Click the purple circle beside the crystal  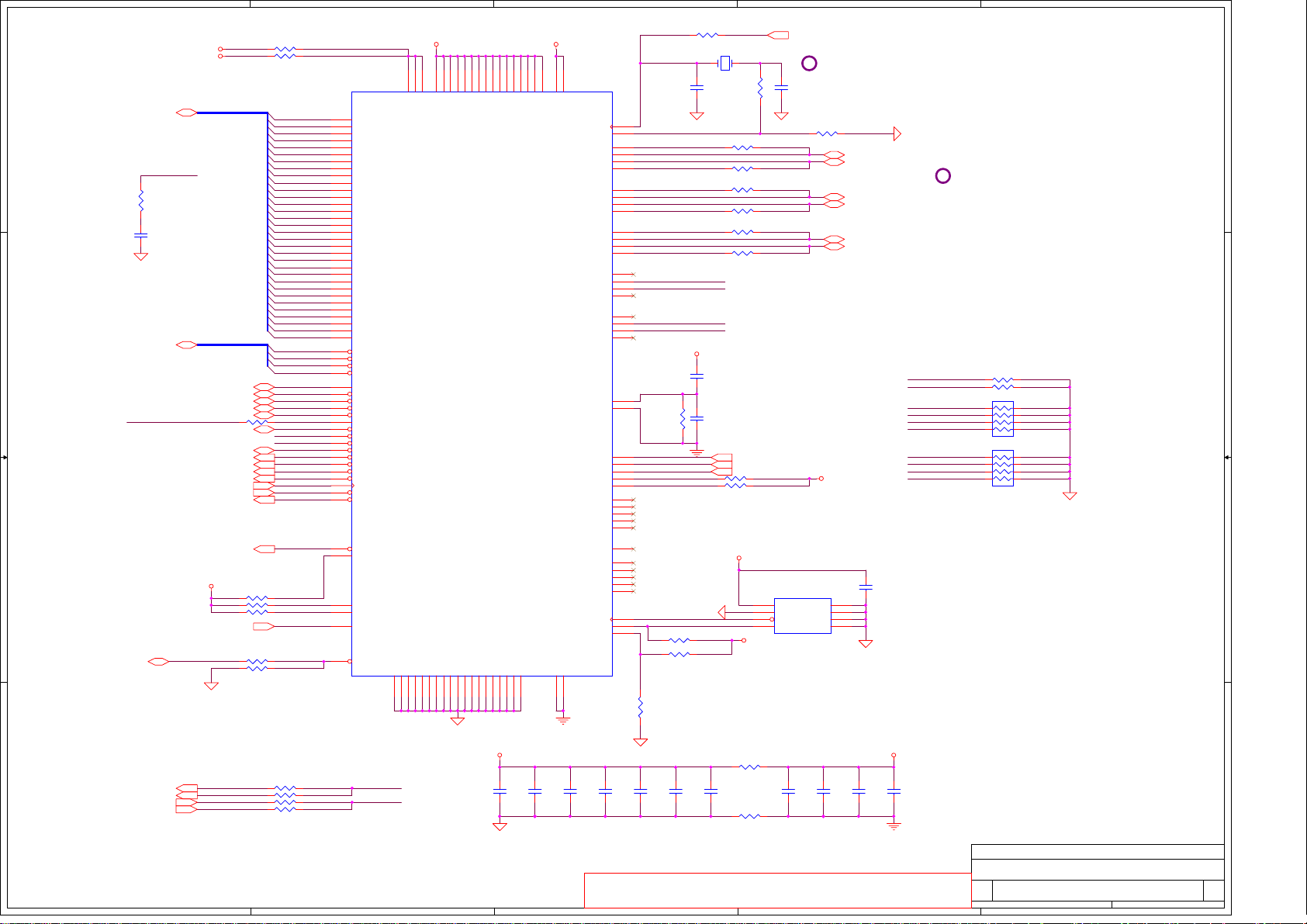click(x=809, y=64)
